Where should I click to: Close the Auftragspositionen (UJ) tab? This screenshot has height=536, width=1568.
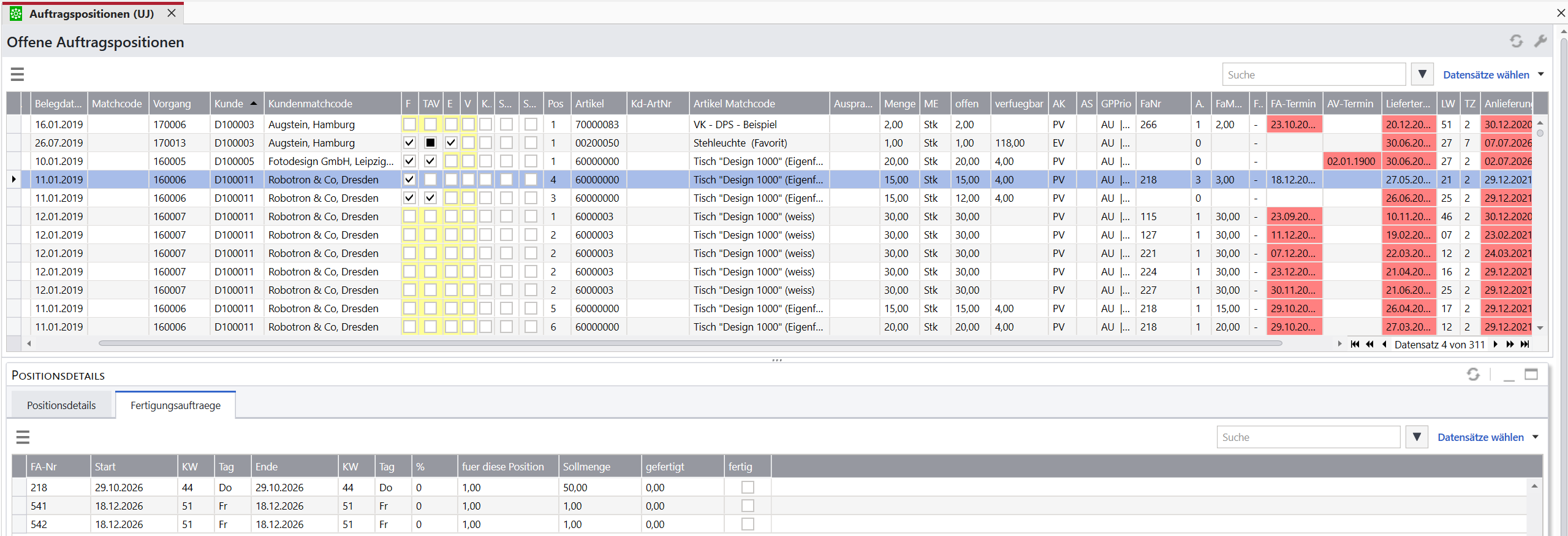pyautogui.click(x=172, y=13)
